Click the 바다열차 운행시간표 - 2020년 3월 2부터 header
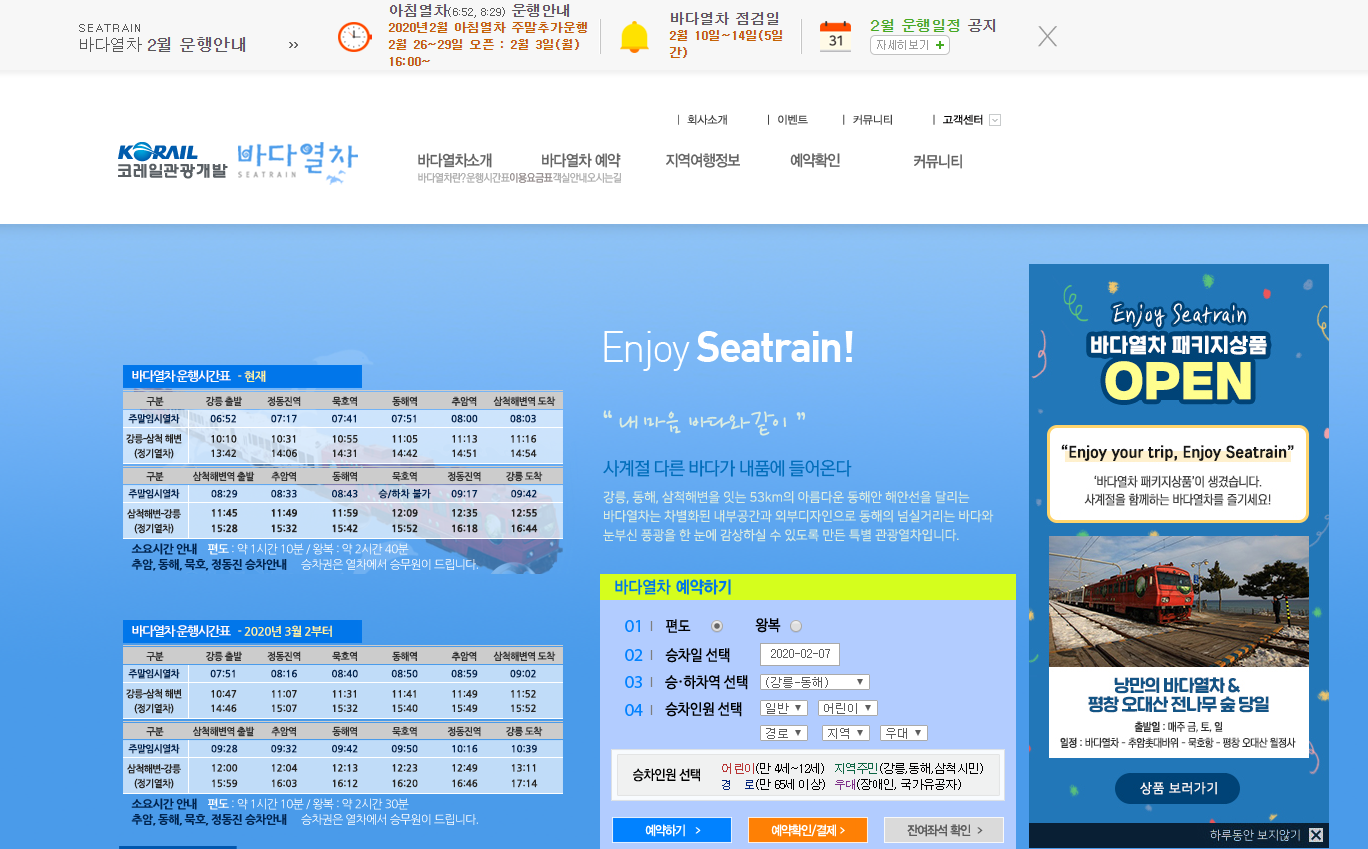 pyautogui.click(x=241, y=631)
